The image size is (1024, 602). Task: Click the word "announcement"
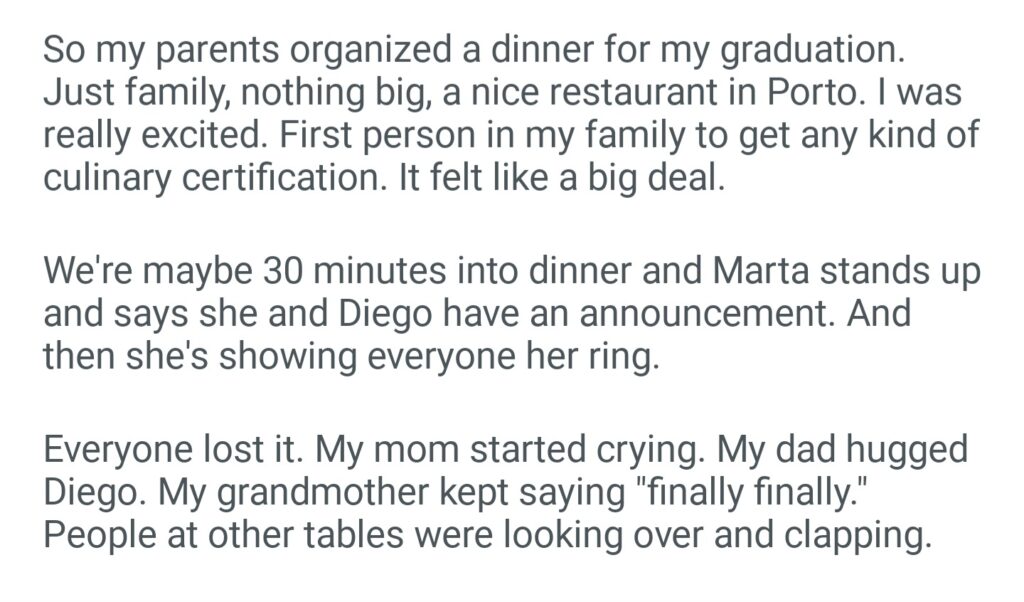(x=677, y=314)
